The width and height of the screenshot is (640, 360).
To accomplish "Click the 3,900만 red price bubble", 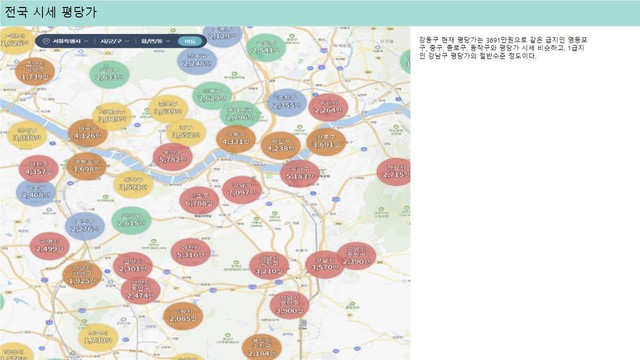I will click(x=289, y=305).
